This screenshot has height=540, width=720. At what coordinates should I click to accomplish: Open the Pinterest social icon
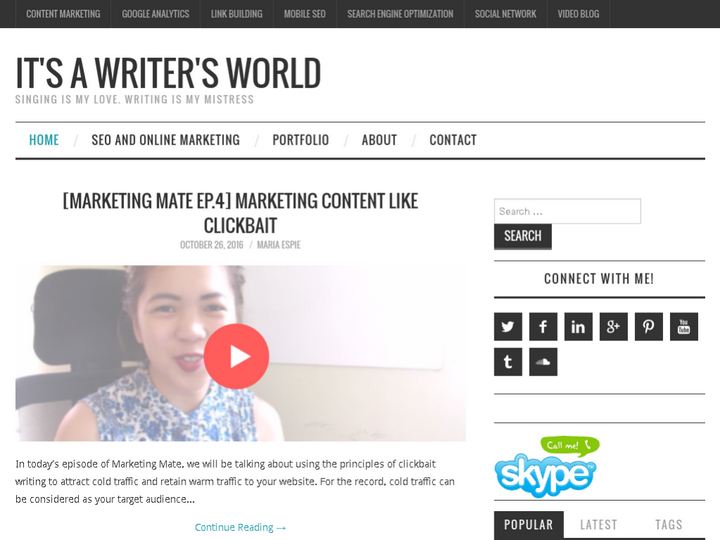point(648,326)
